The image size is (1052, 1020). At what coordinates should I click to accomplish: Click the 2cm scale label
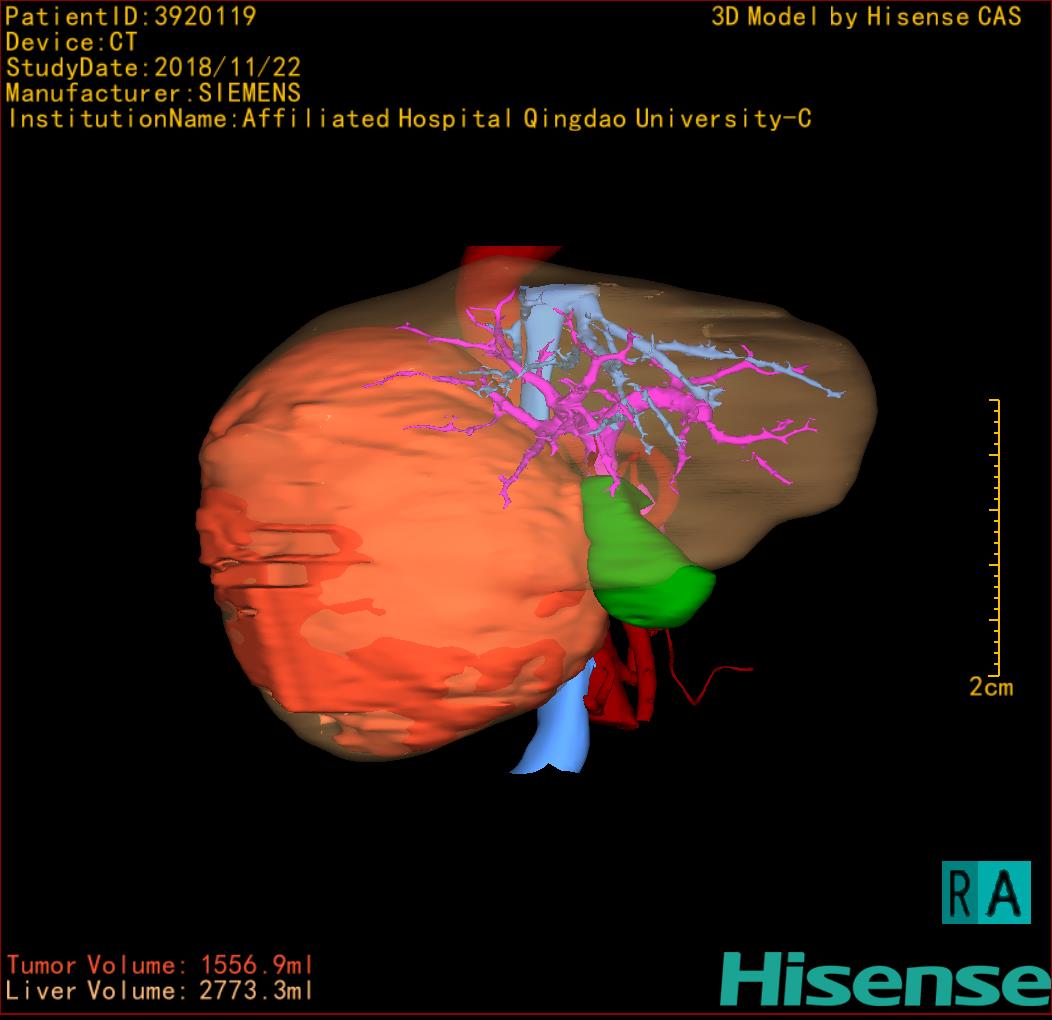[x=990, y=688]
